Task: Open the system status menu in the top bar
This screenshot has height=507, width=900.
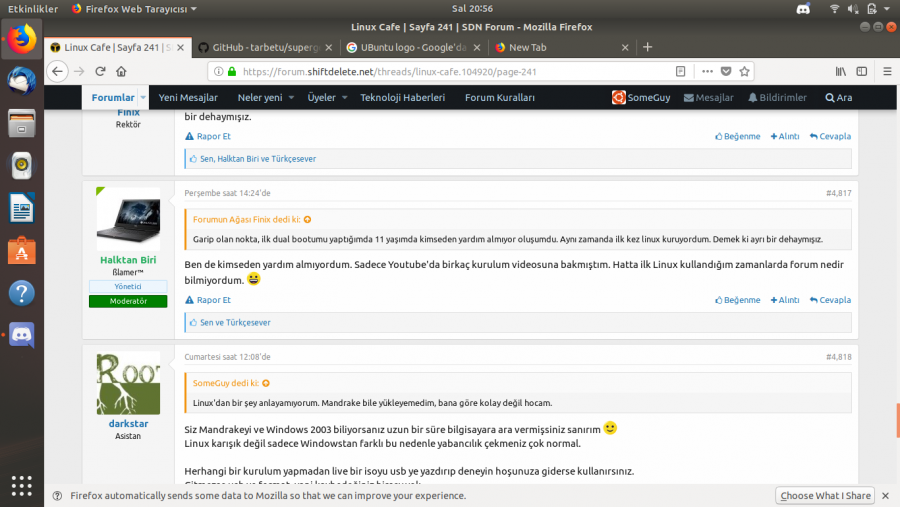Action: pos(860,9)
